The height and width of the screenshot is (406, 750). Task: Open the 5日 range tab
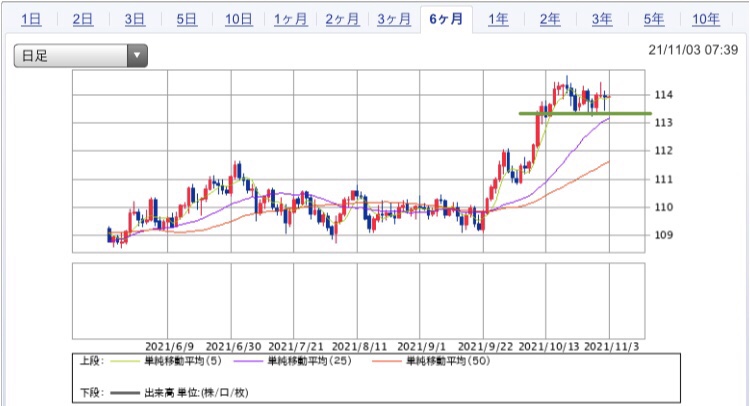click(x=187, y=20)
